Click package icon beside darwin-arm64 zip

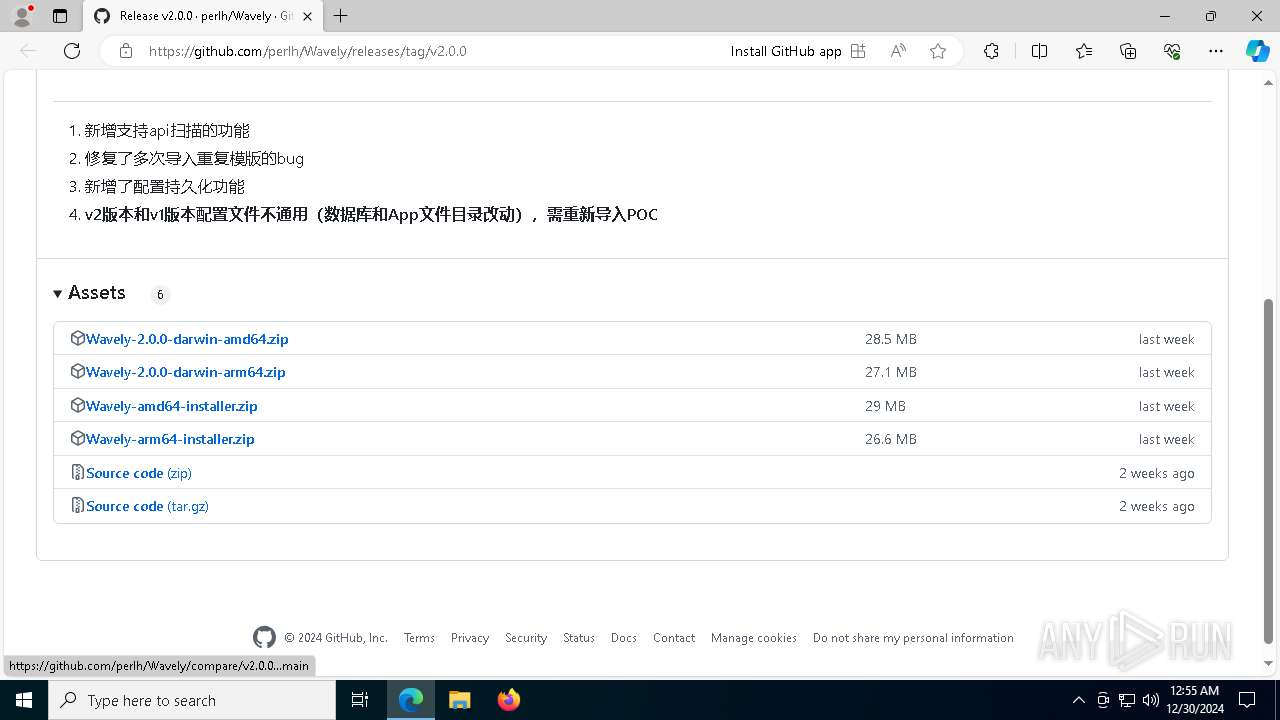point(77,371)
